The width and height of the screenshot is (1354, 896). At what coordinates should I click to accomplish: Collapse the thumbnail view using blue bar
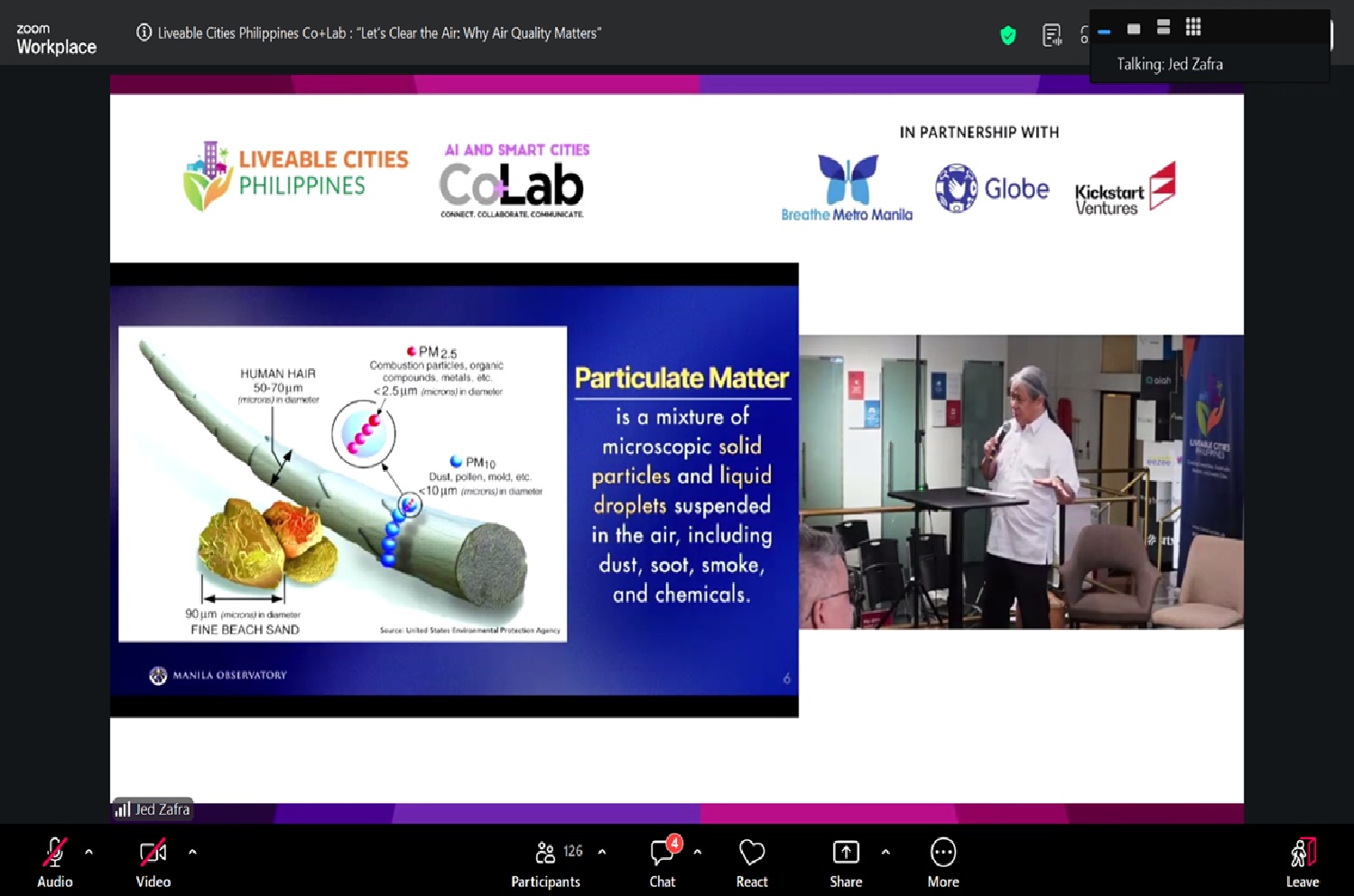[1104, 32]
